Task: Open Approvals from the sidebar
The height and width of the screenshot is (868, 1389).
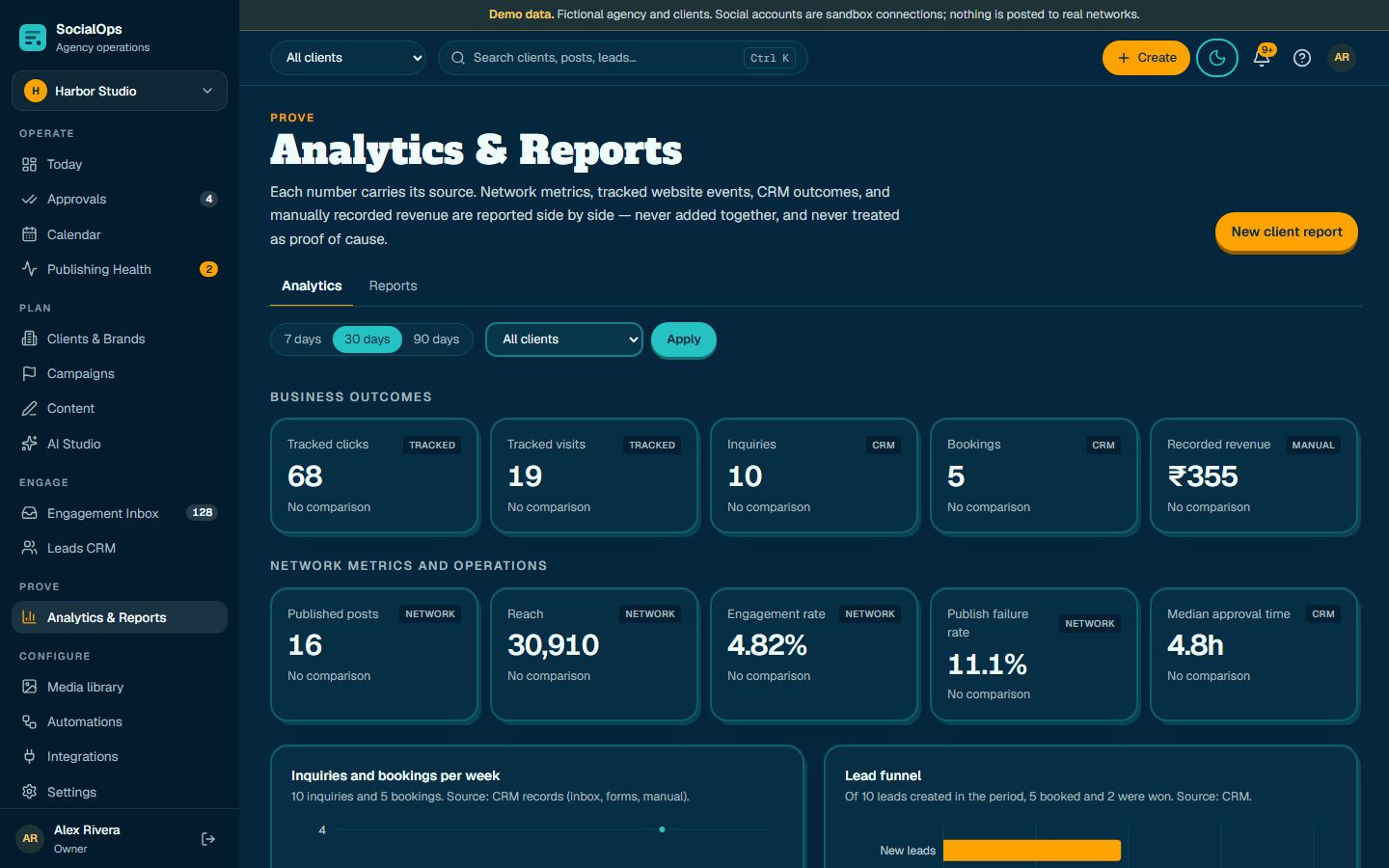Action: coord(120,199)
